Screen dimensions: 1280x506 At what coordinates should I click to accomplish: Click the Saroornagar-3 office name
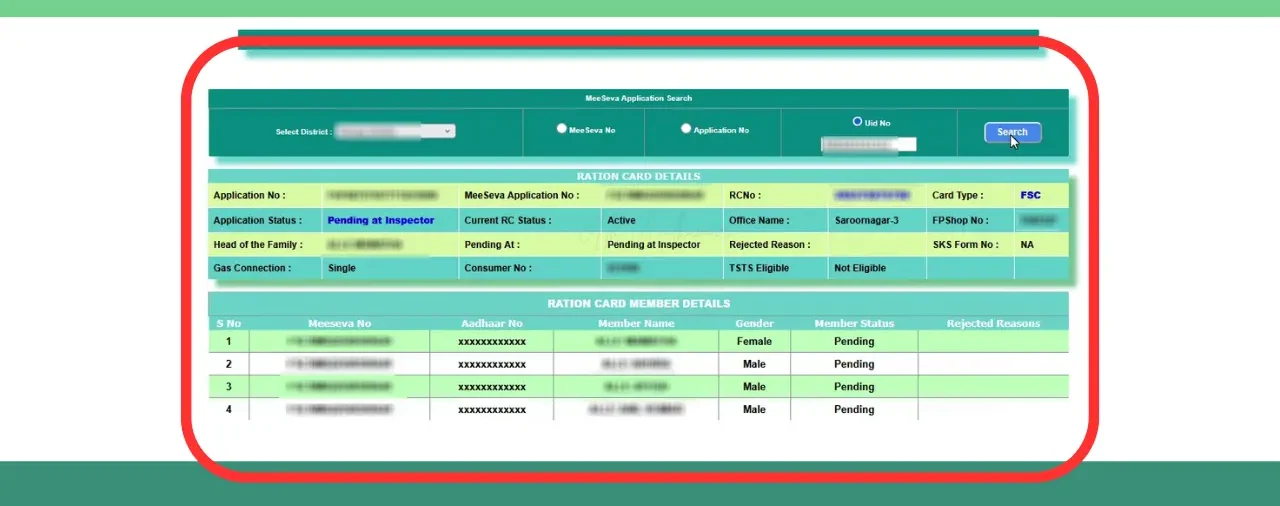pos(867,220)
